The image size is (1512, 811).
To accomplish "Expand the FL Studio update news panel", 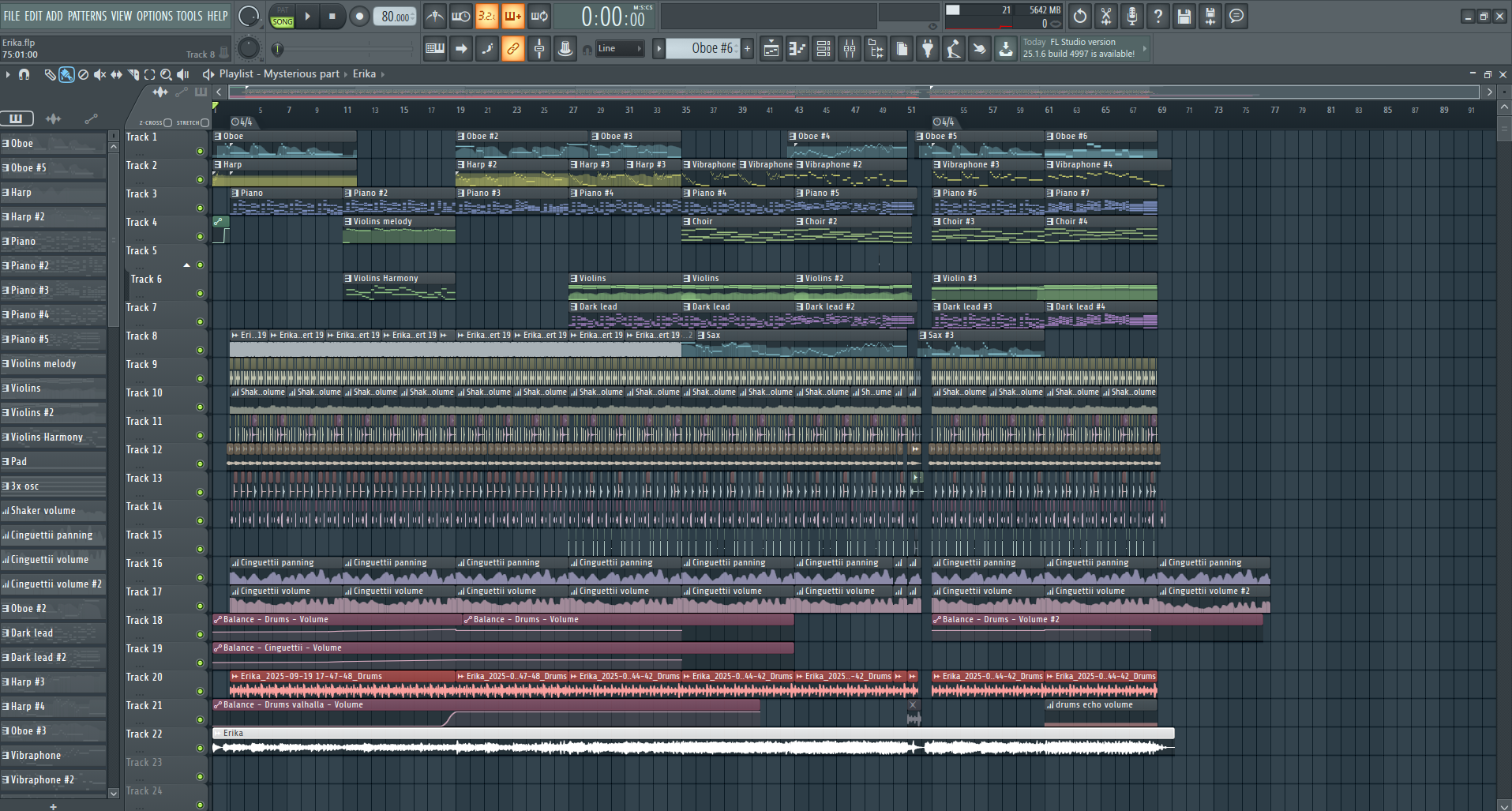I will pos(1144,49).
